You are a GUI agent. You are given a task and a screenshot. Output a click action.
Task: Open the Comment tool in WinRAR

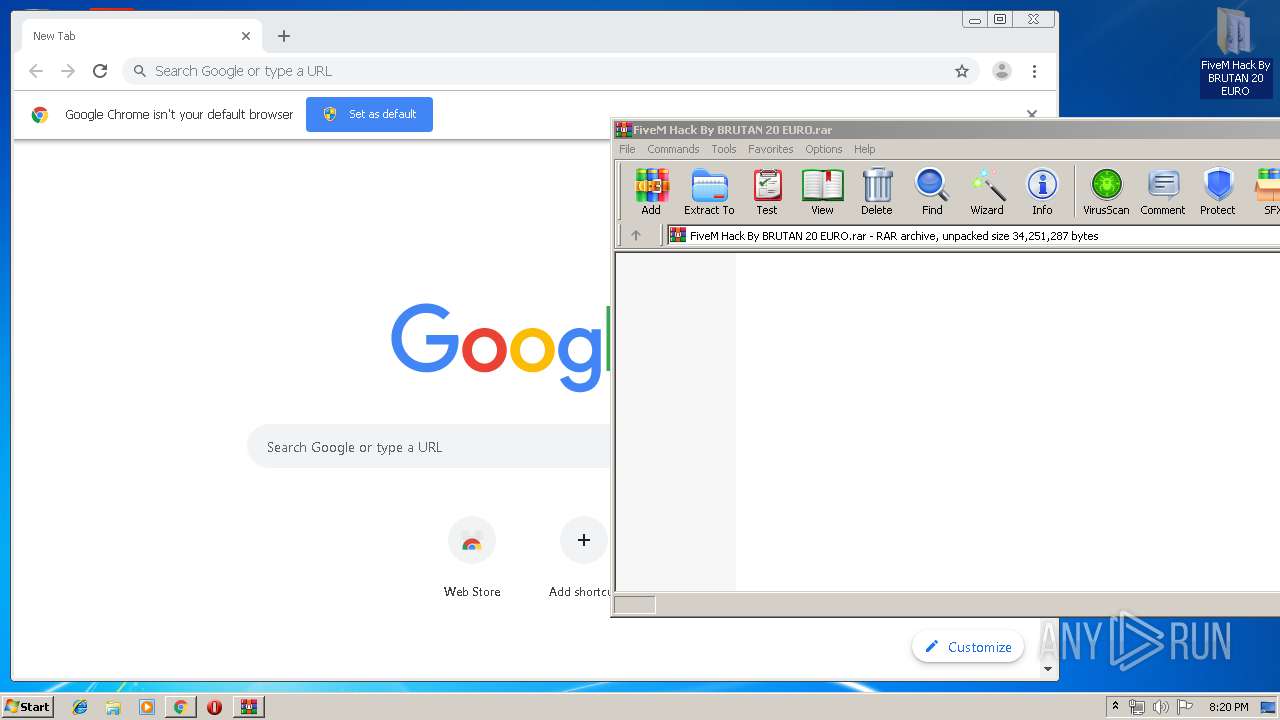1163,191
